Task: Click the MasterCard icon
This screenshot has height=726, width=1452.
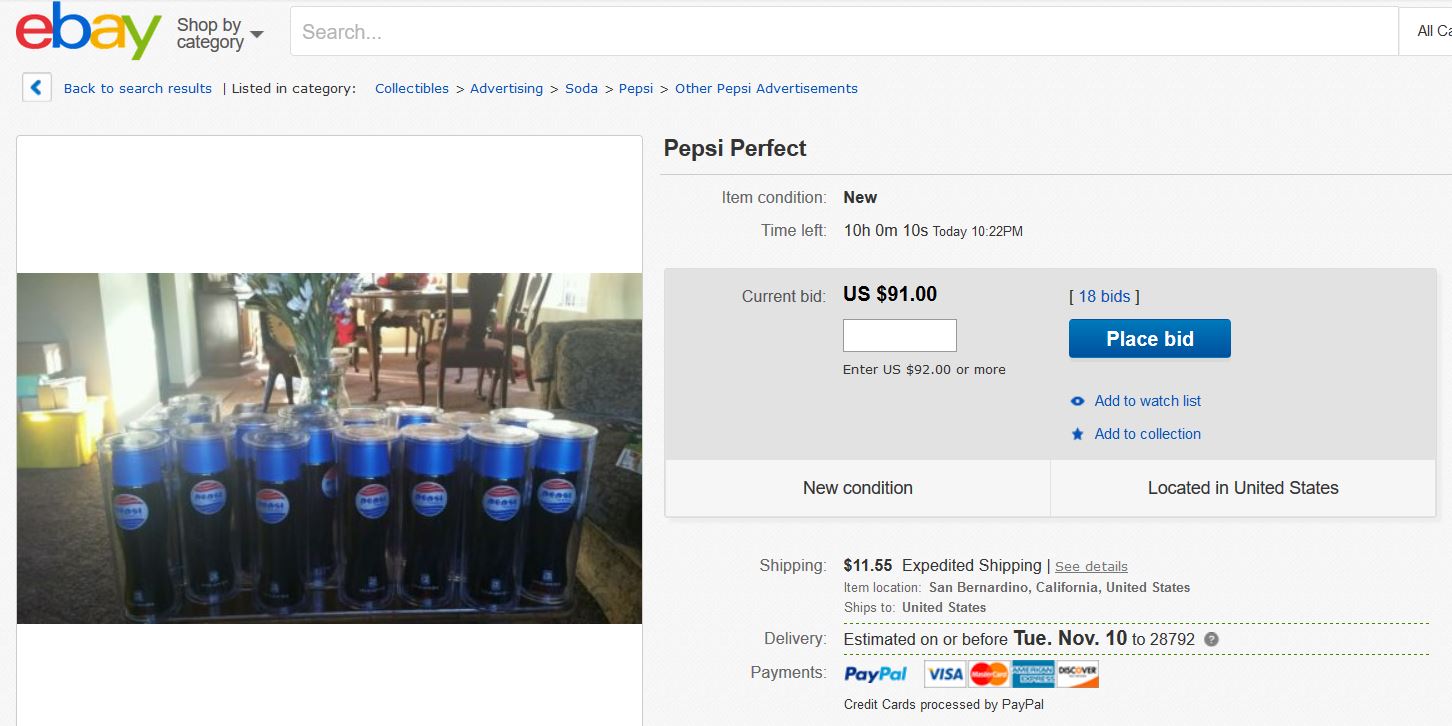Action: click(989, 674)
